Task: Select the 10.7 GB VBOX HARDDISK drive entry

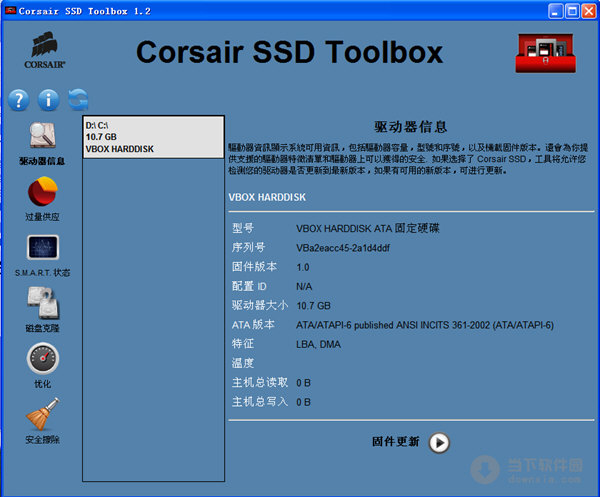Action: 153,137
